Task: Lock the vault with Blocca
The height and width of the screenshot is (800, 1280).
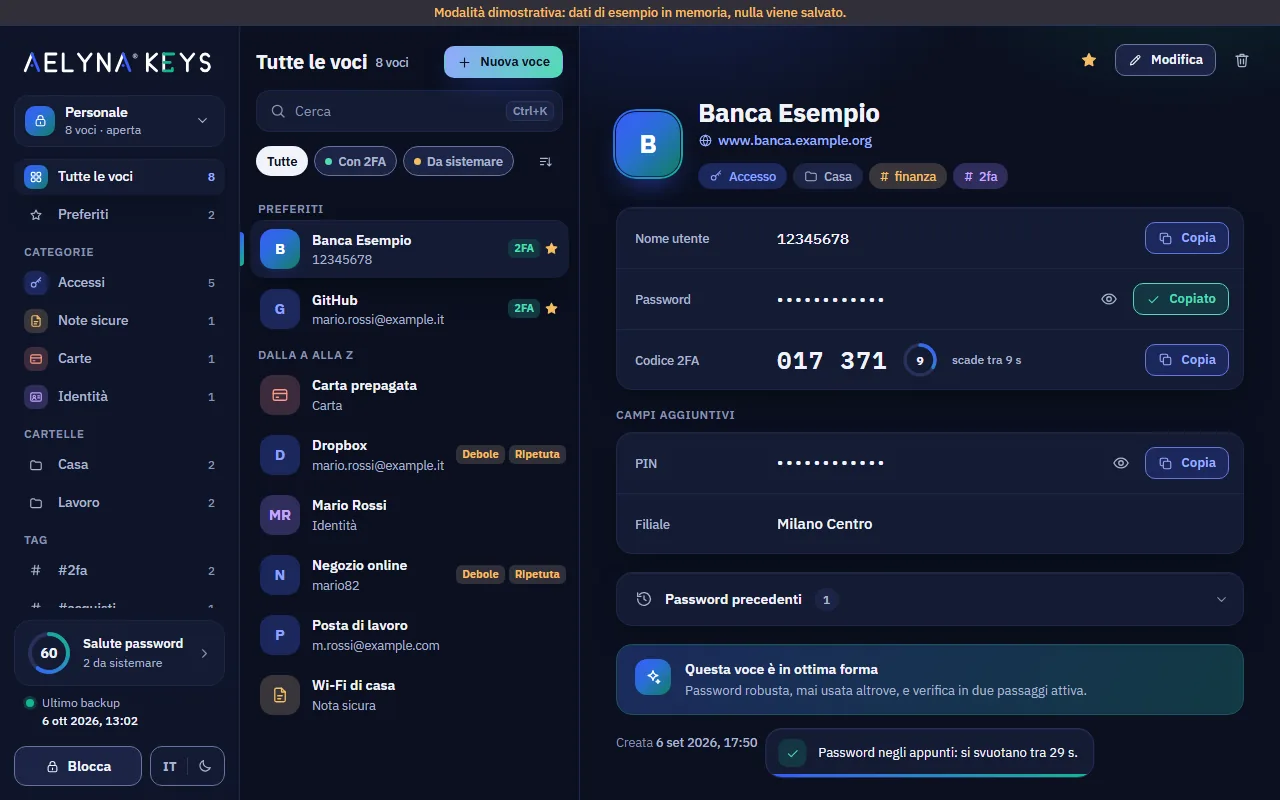Action: (x=78, y=766)
